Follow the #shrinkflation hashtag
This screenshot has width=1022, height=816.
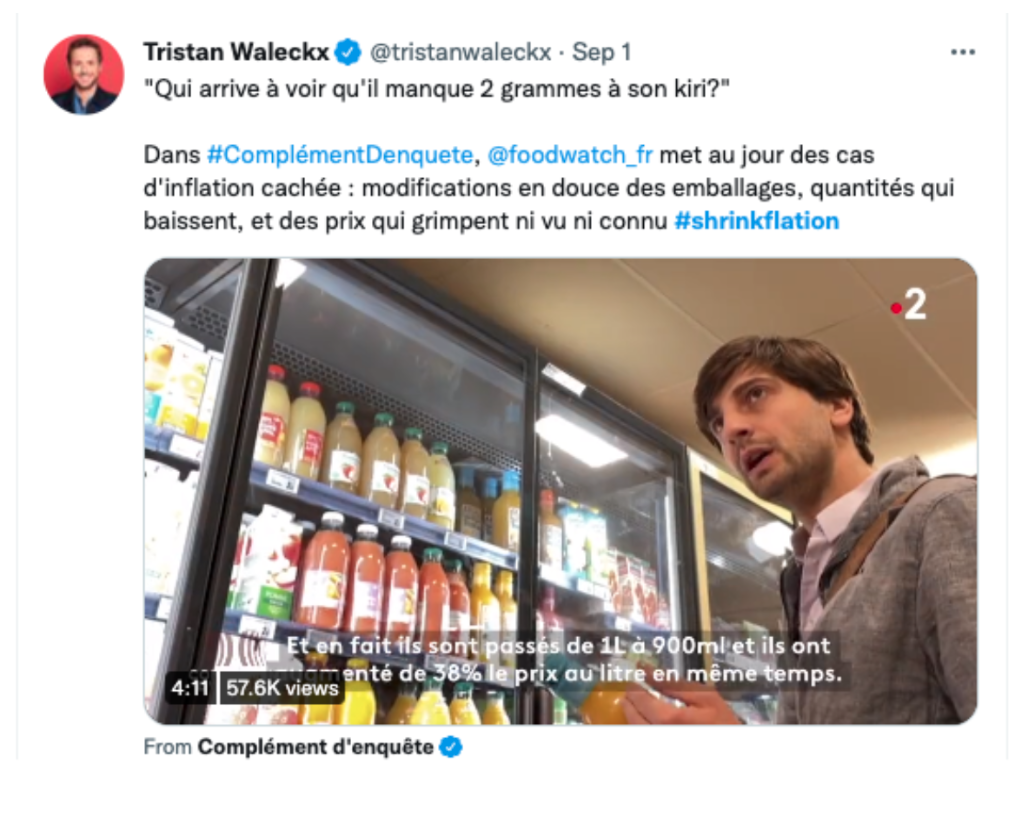pos(757,221)
